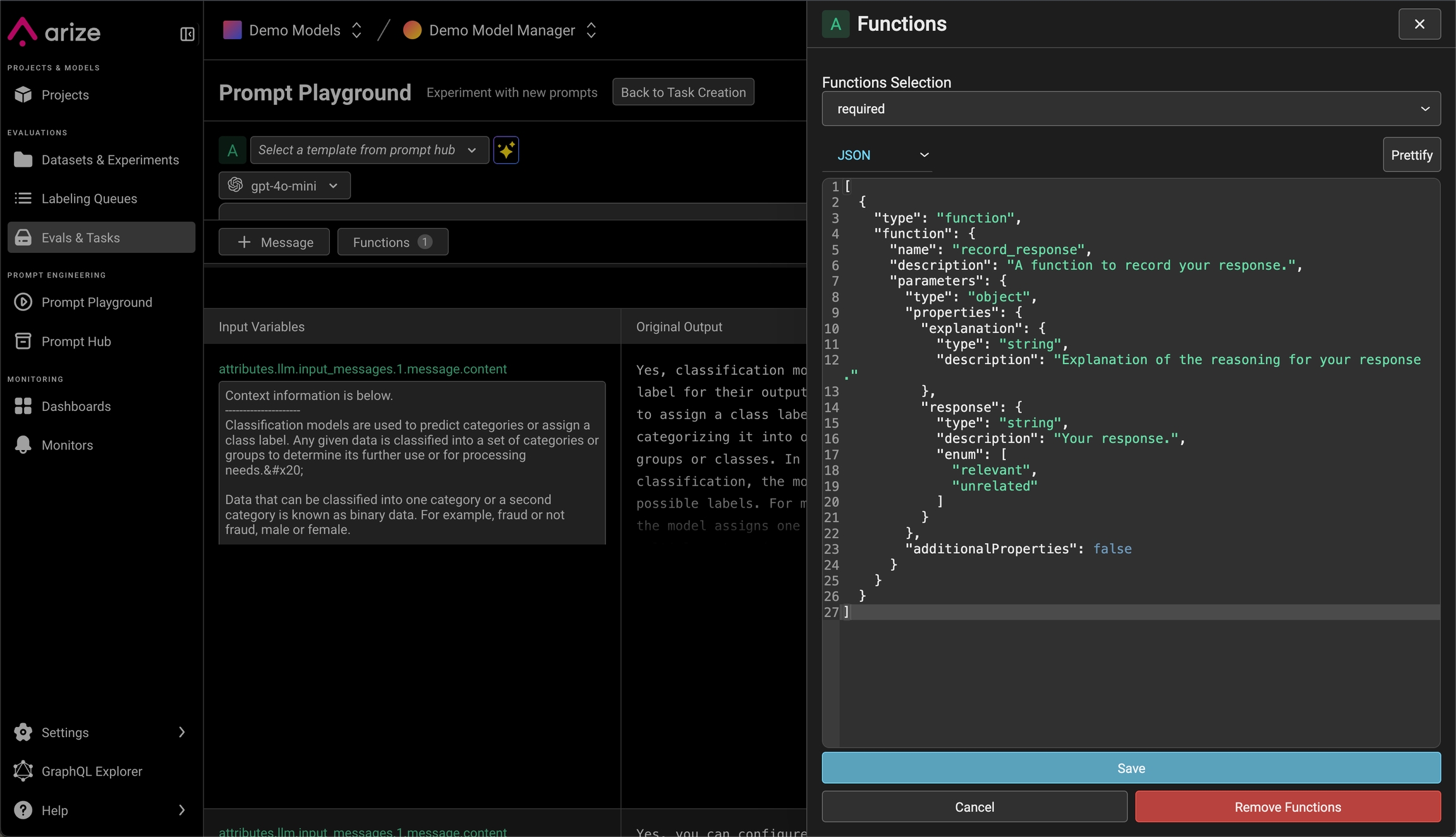
Task: Expand the Select a template dropdown
Action: coord(369,150)
